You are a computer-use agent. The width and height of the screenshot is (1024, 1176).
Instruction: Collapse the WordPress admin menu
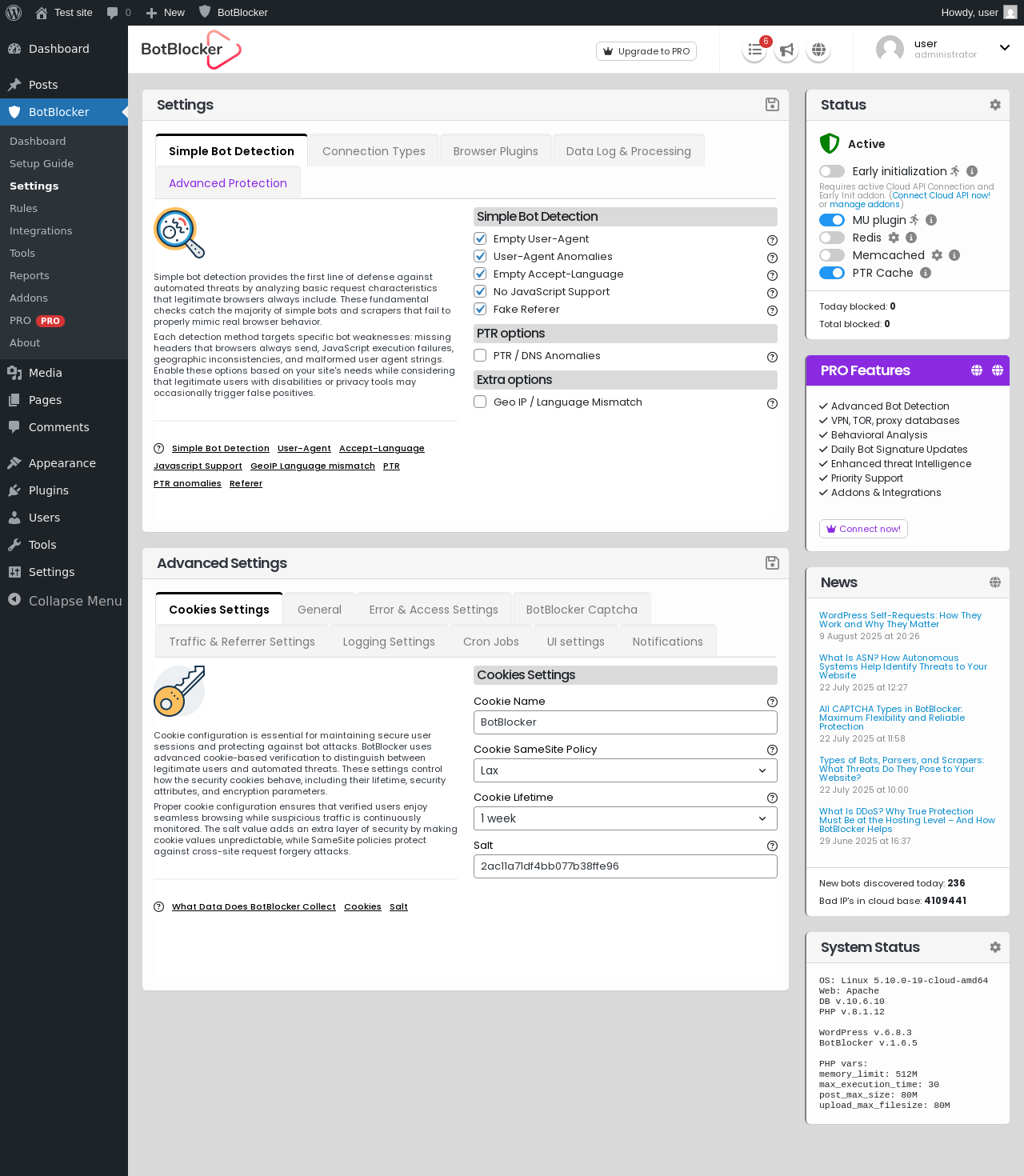(64, 601)
